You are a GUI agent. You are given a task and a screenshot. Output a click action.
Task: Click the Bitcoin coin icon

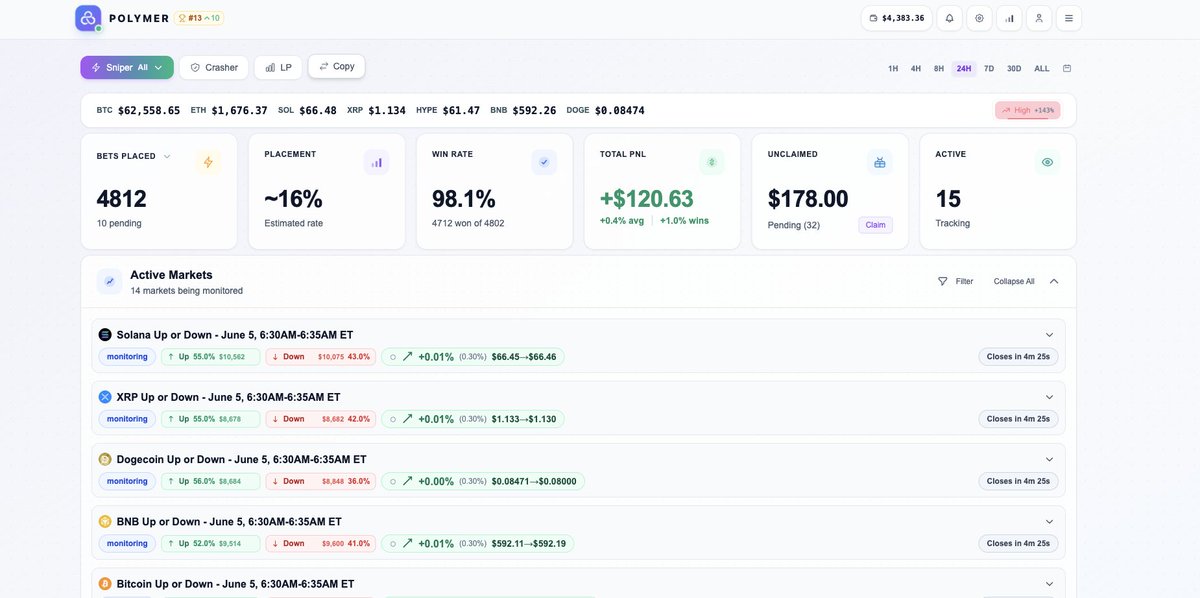point(105,583)
